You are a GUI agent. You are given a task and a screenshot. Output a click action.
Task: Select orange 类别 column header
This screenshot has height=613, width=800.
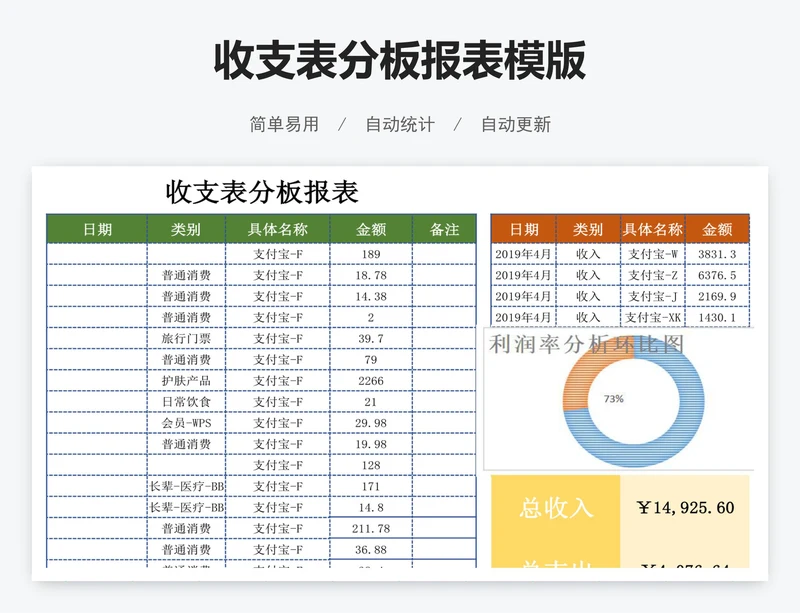[588, 229]
